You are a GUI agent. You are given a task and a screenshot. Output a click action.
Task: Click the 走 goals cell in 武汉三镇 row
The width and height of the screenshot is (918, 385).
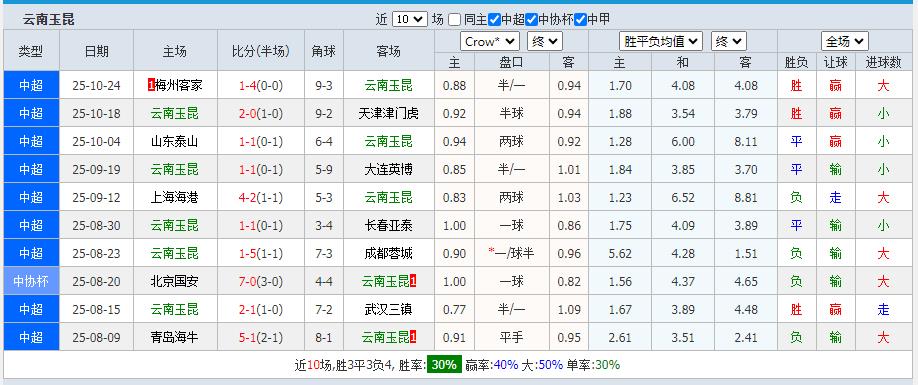(883, 310)
